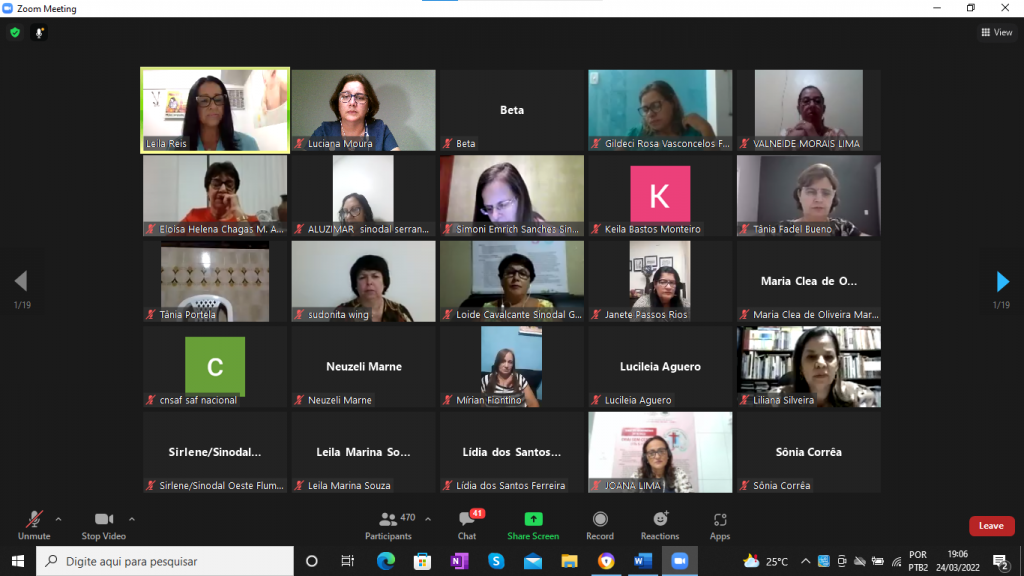This screenshot has width=1024, height=576.
Task: Open the View layout menu
Action: pyautogui.click(x=996, y=32)
